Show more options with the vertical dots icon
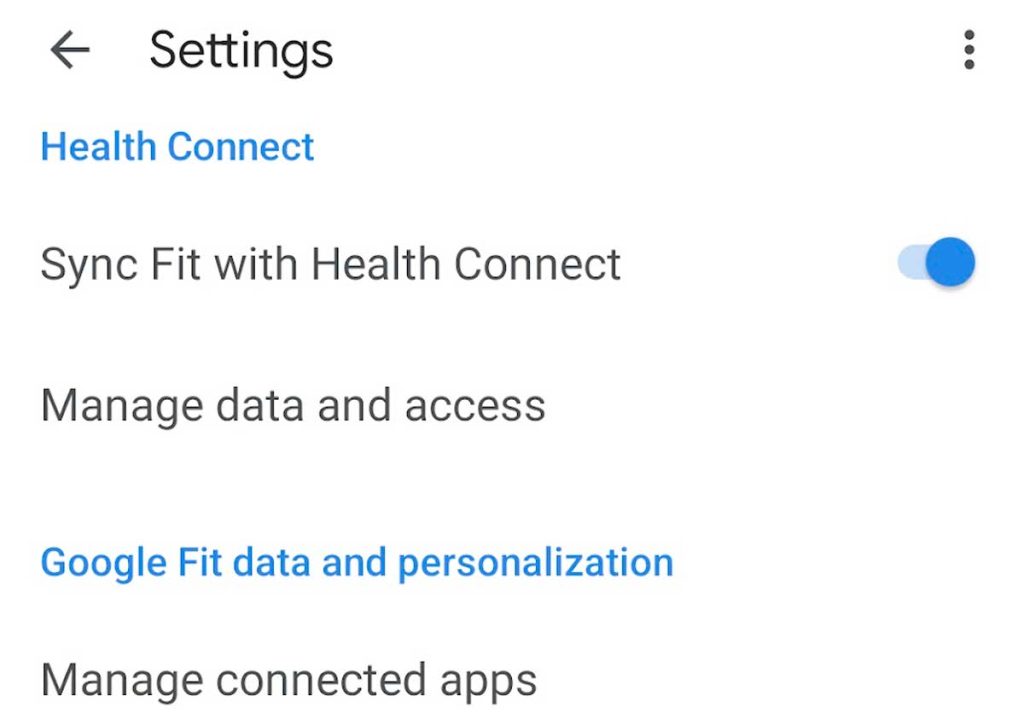 968,50
